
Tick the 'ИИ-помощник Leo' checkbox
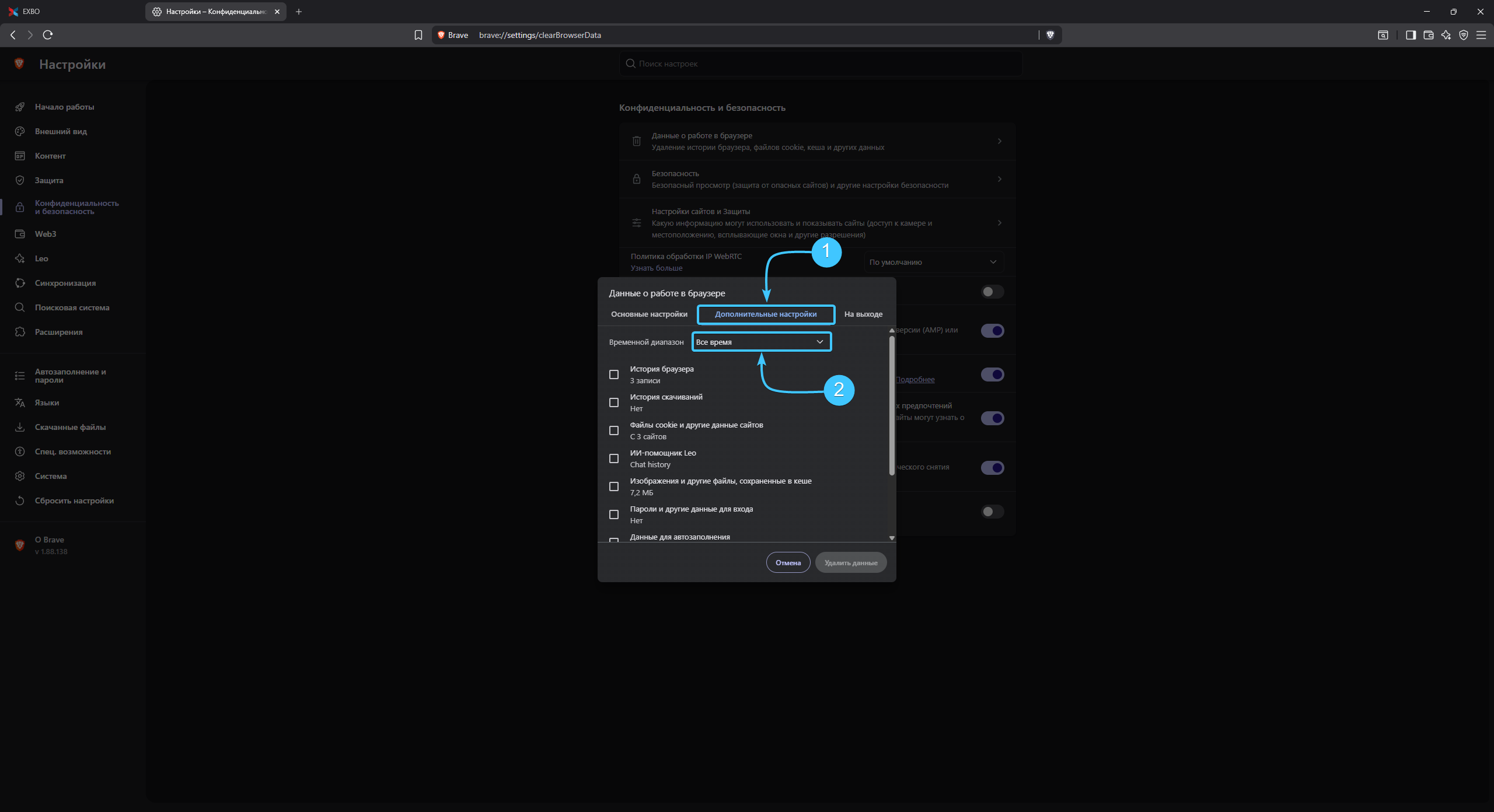point(614,459)
